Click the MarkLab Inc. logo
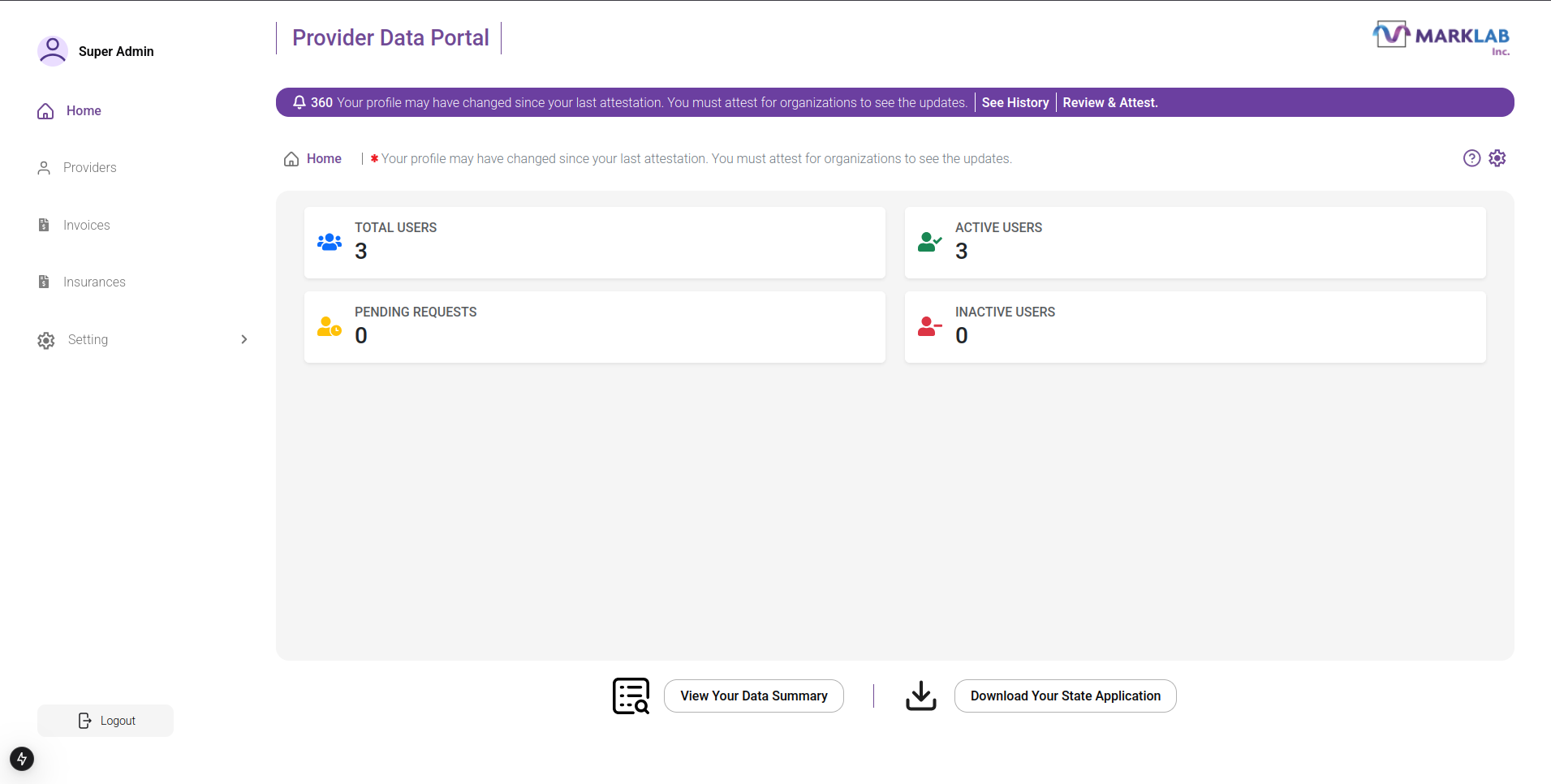This screenshot has height=784, width=1551. 1441,37
